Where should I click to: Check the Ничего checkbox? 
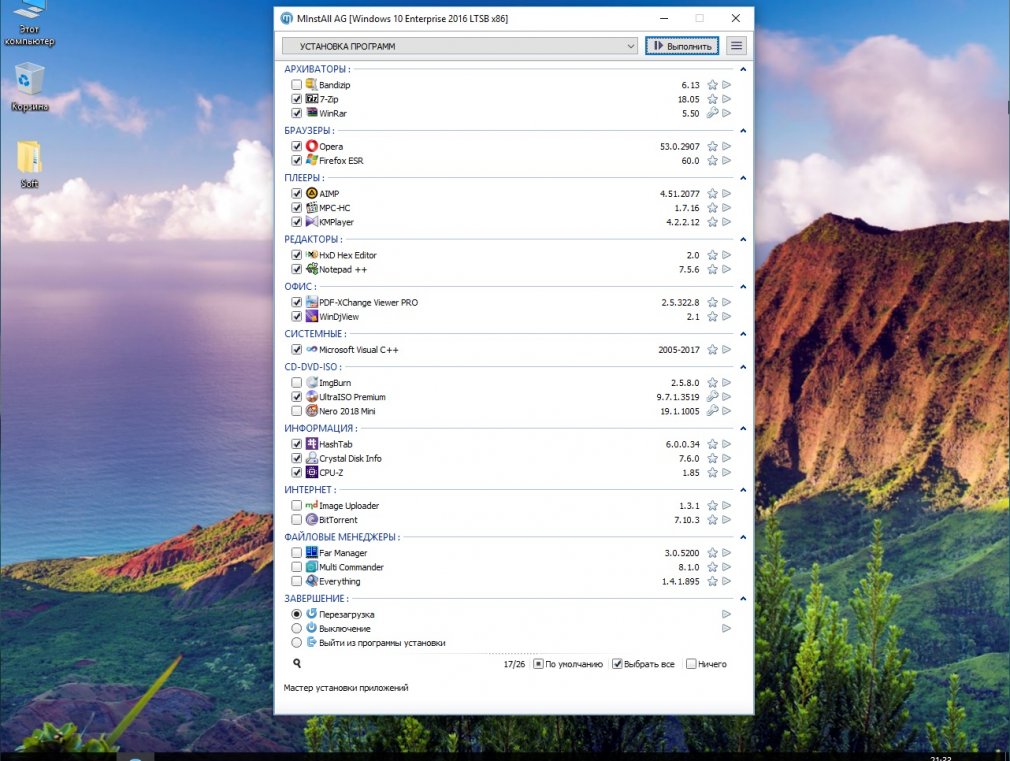(x=691, y=664)
